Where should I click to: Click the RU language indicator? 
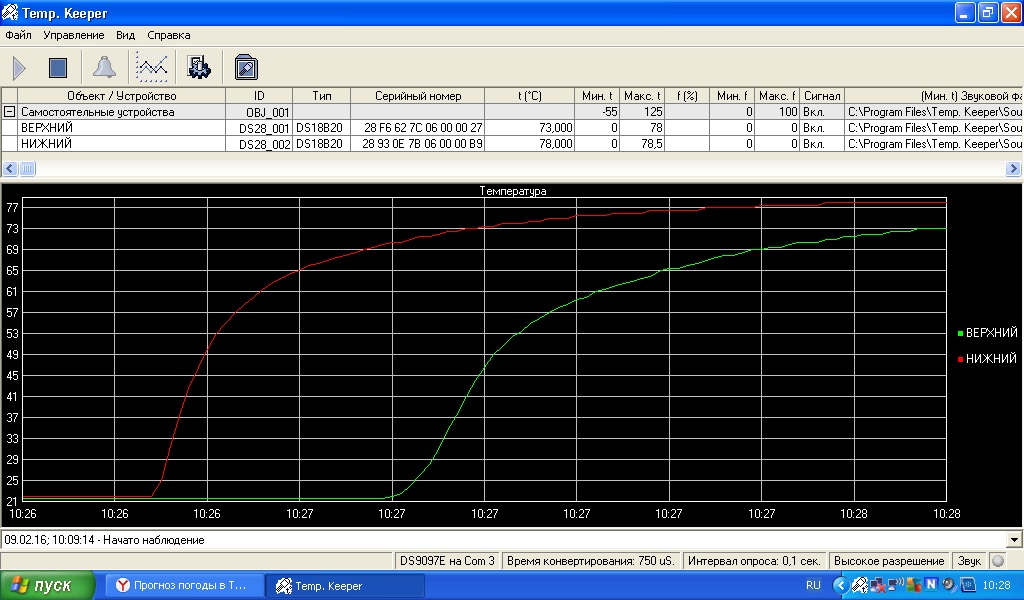pyautogui.click(x=813, y=585)
